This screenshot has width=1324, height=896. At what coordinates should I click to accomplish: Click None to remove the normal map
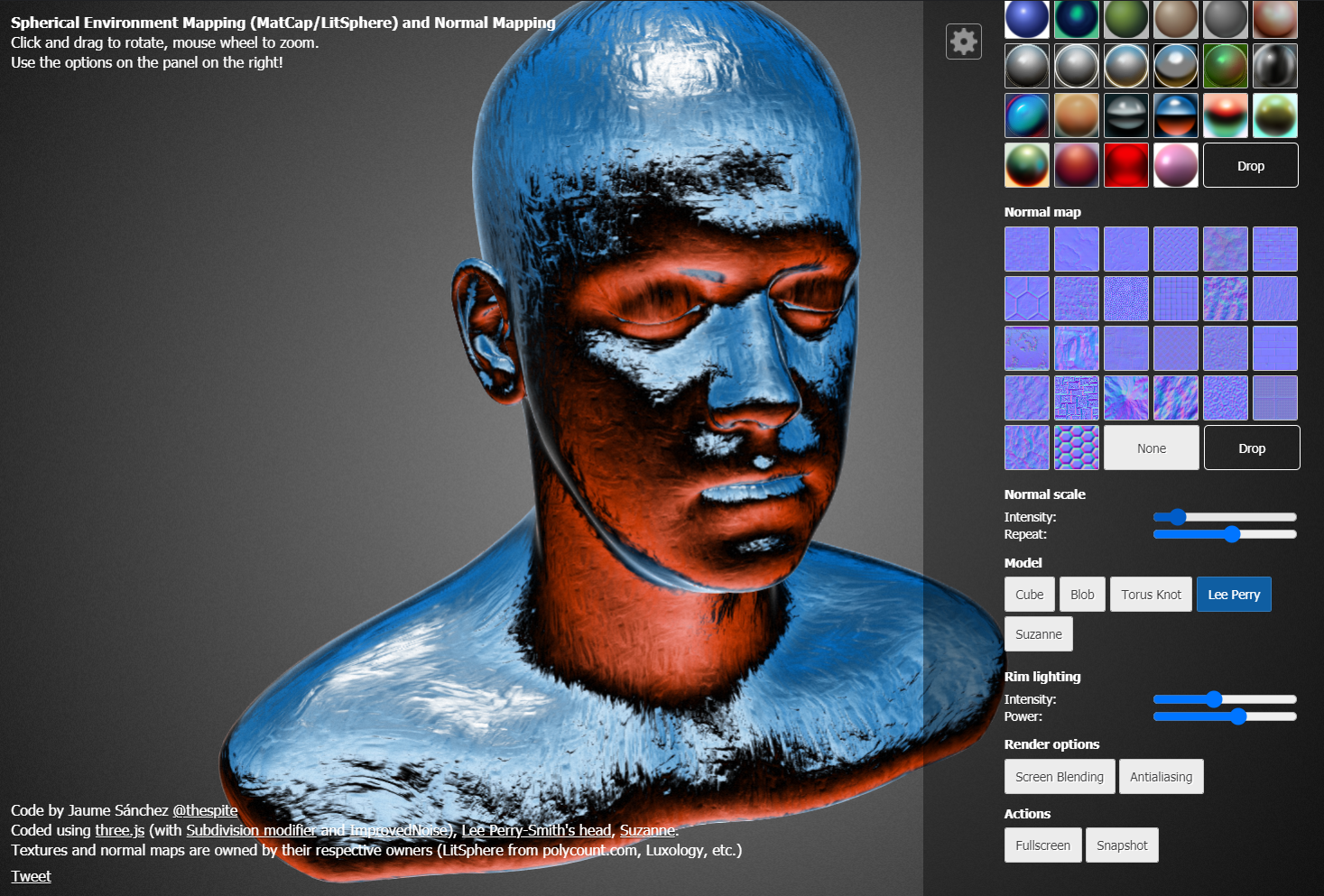[1152, 448]
